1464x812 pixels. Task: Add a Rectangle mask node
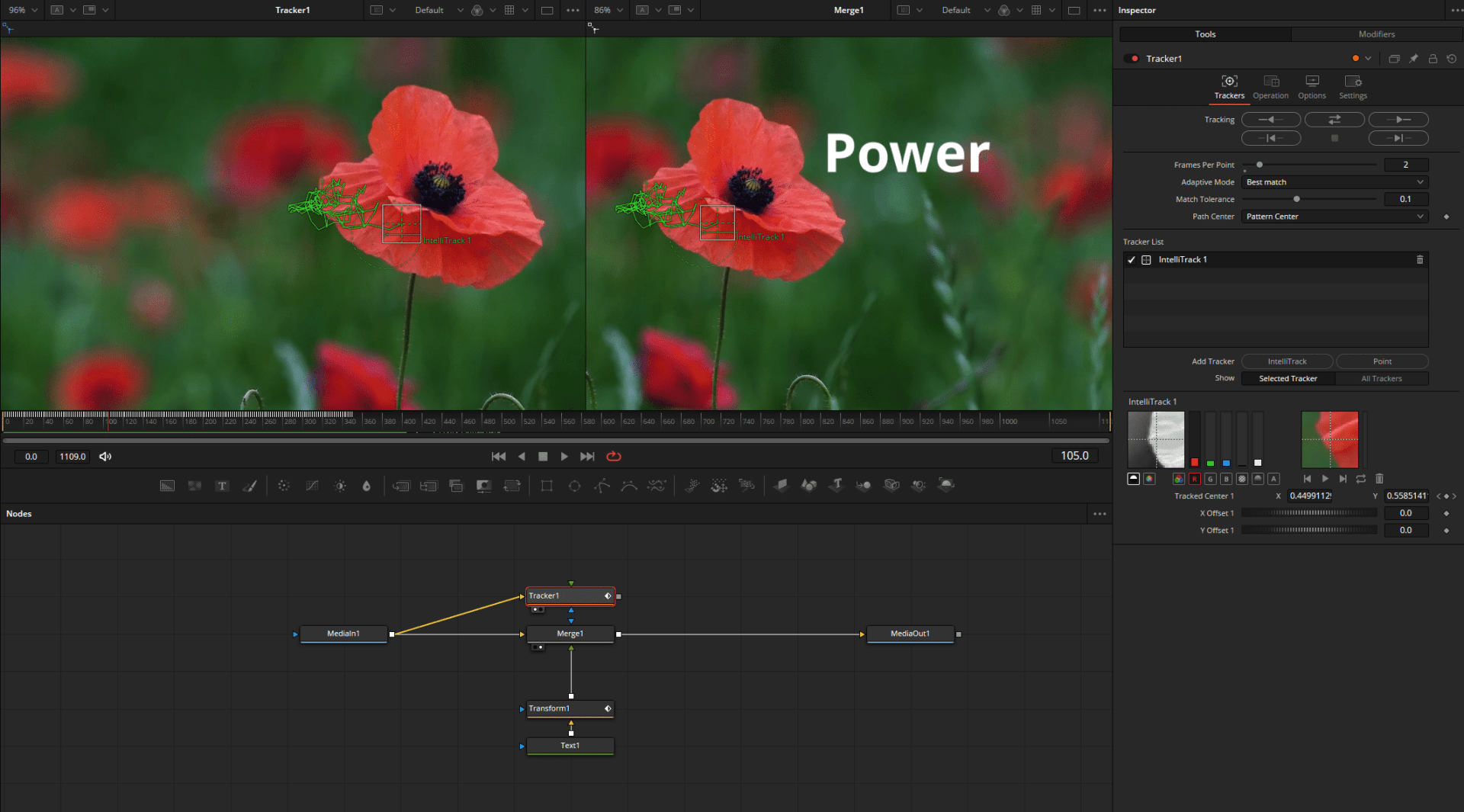(547, 486)
